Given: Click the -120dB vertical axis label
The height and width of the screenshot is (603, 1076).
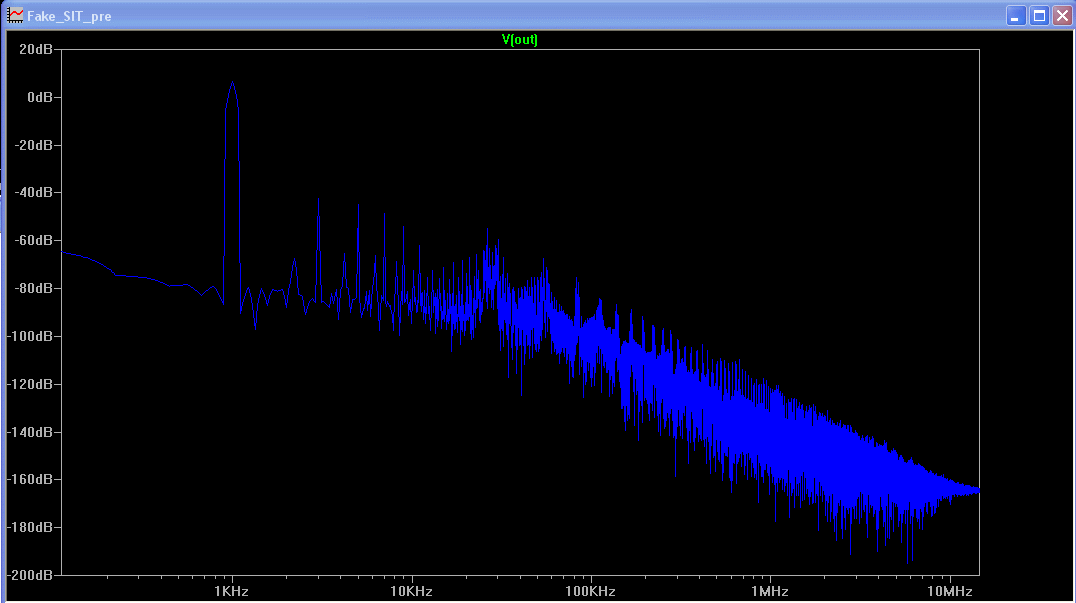Looking at the screenshot, I should tap(30, 384).
